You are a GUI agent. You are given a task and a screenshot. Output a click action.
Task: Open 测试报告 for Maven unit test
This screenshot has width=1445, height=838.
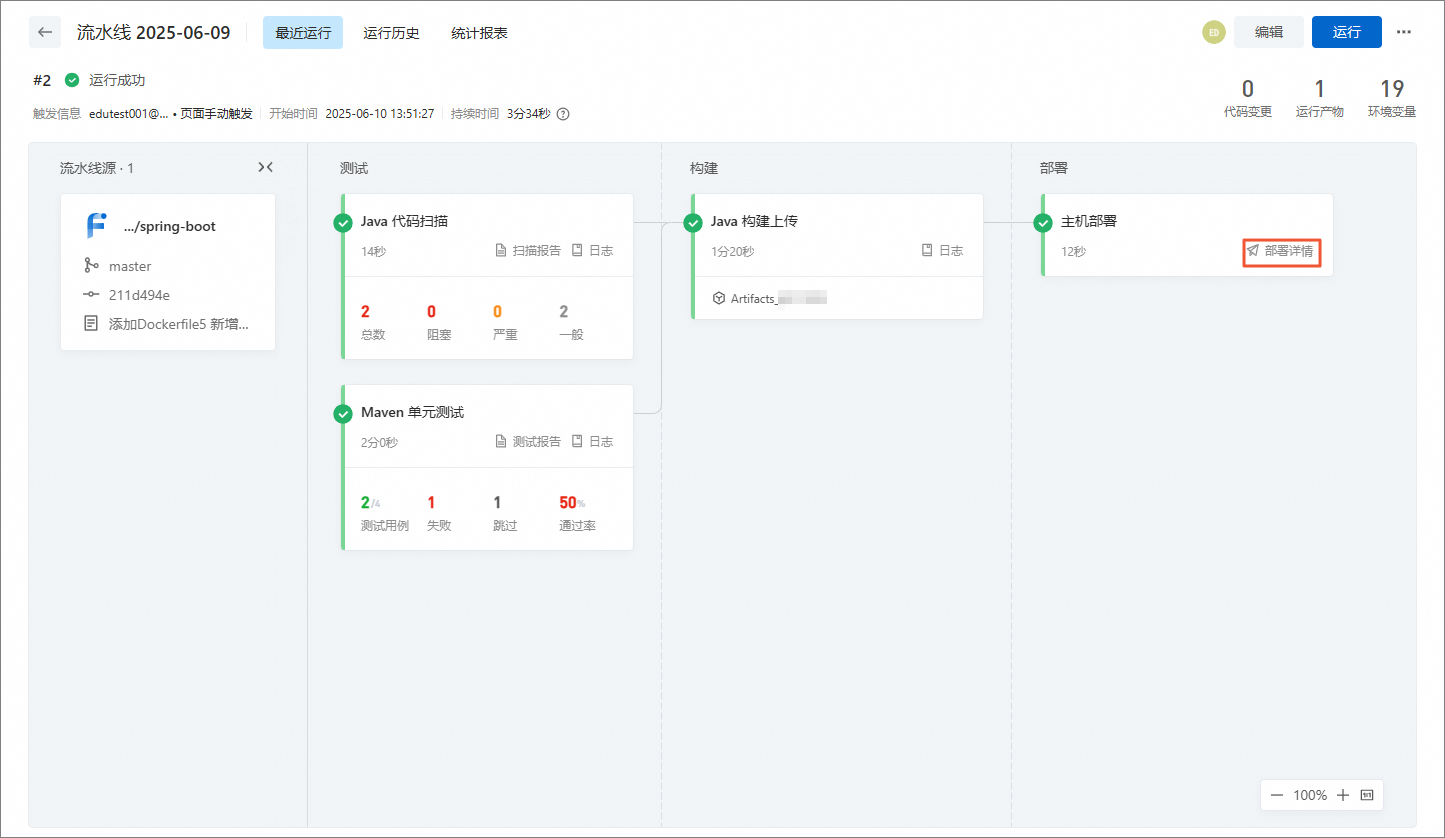pyautogui.click(x=529, y=441)
